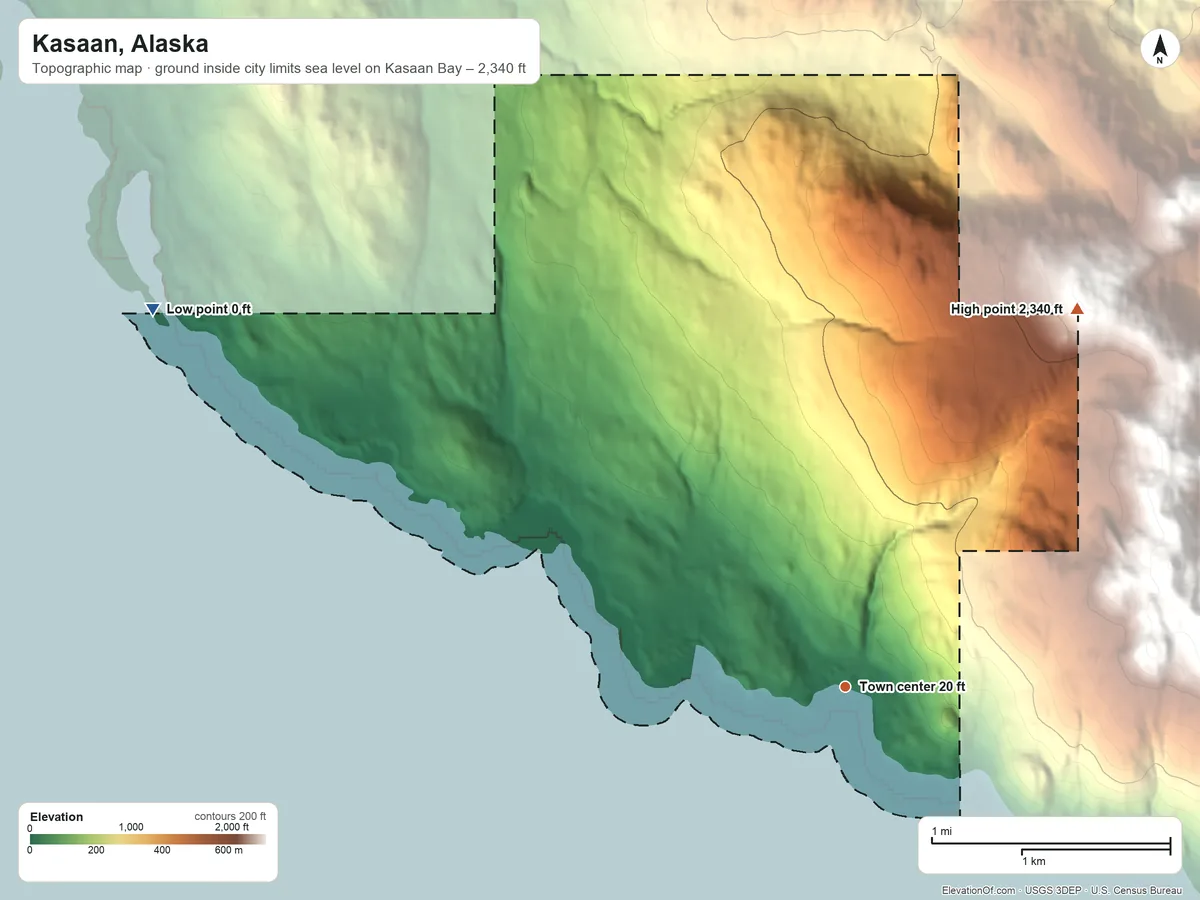Click the '2,000 ft' legend tick label
The image size is (1200, 900).
(232, 828)
